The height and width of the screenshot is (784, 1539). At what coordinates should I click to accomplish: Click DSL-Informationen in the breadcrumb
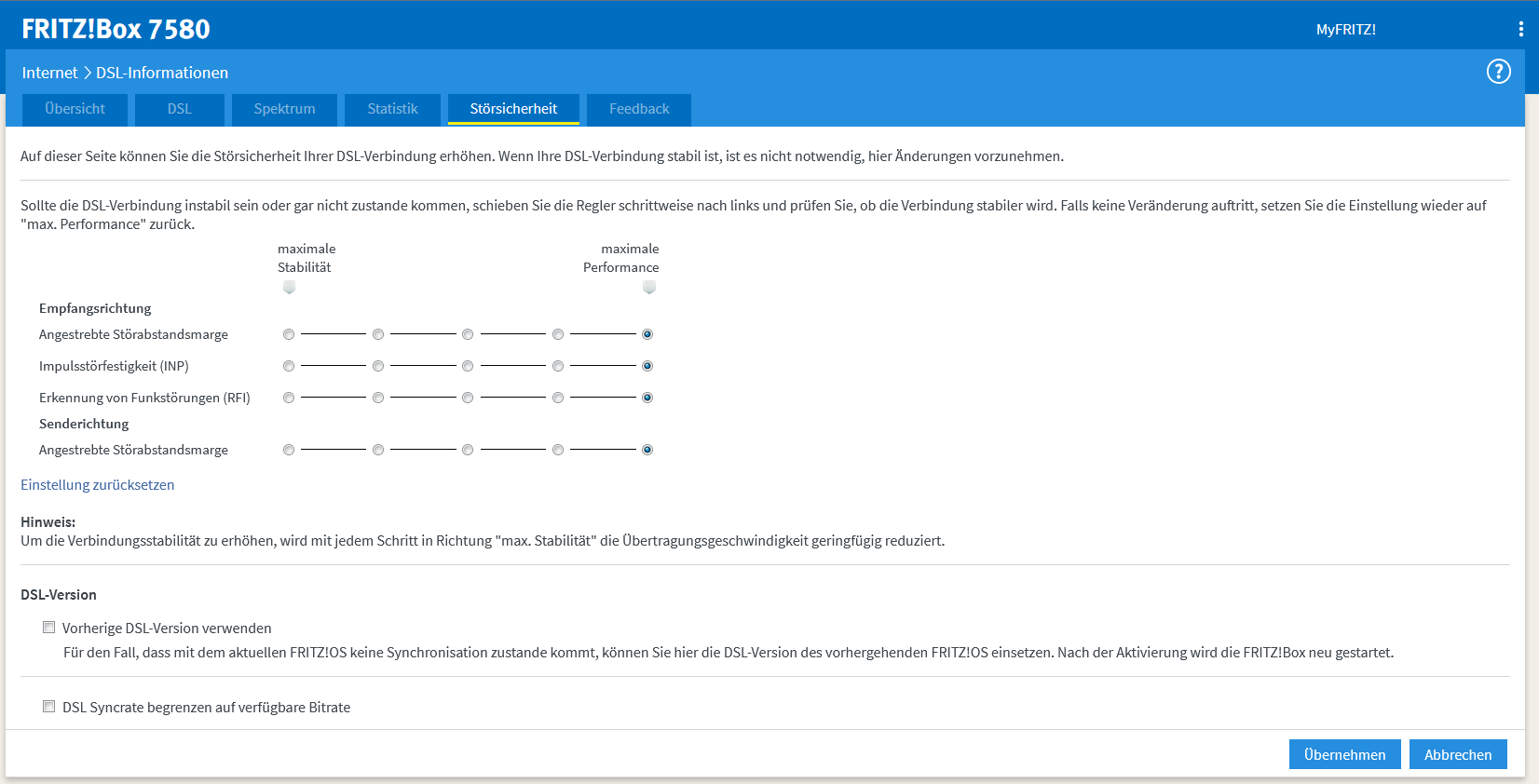point(162,73)
